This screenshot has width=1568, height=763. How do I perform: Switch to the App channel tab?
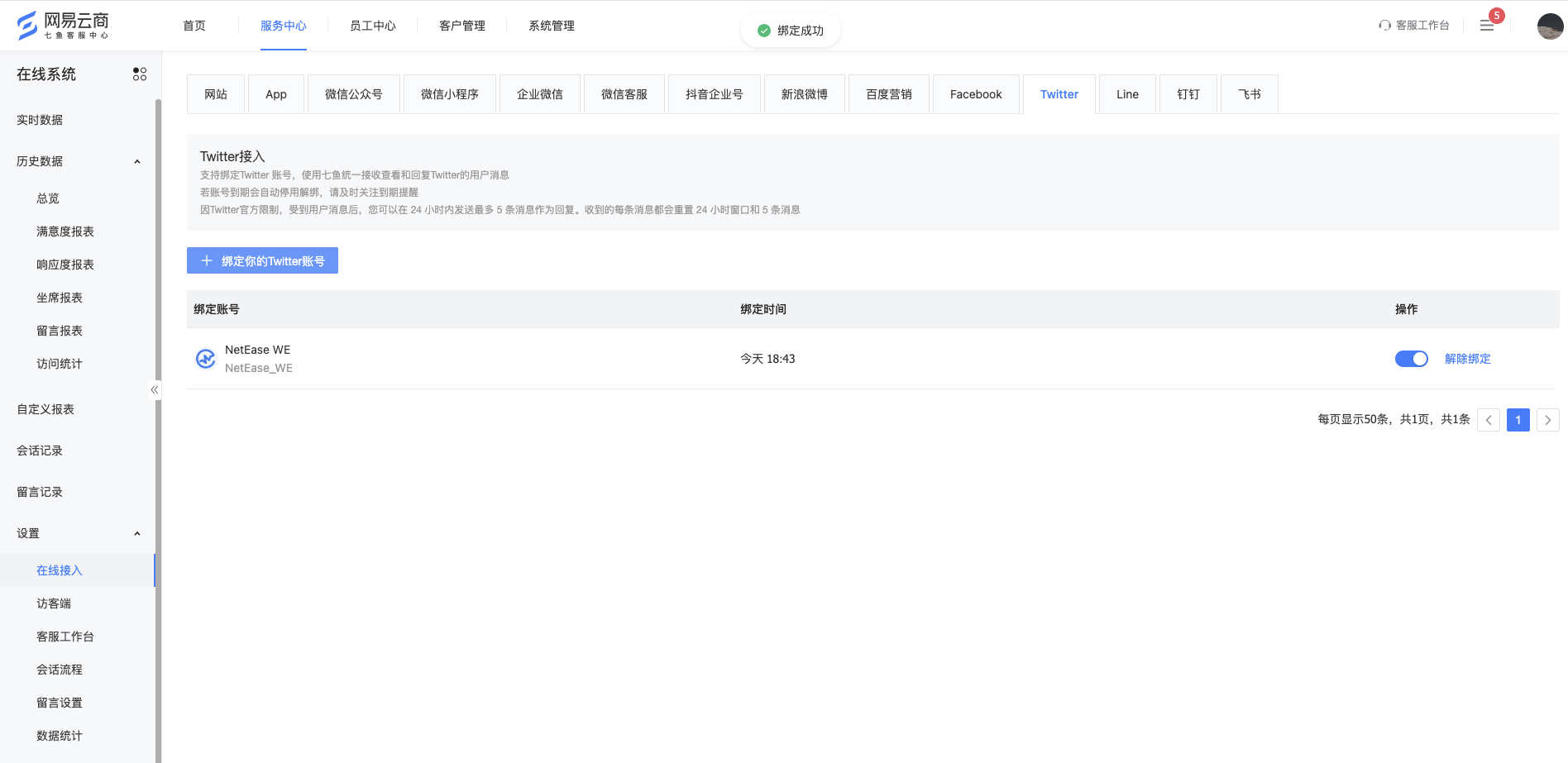pos(276,94)
